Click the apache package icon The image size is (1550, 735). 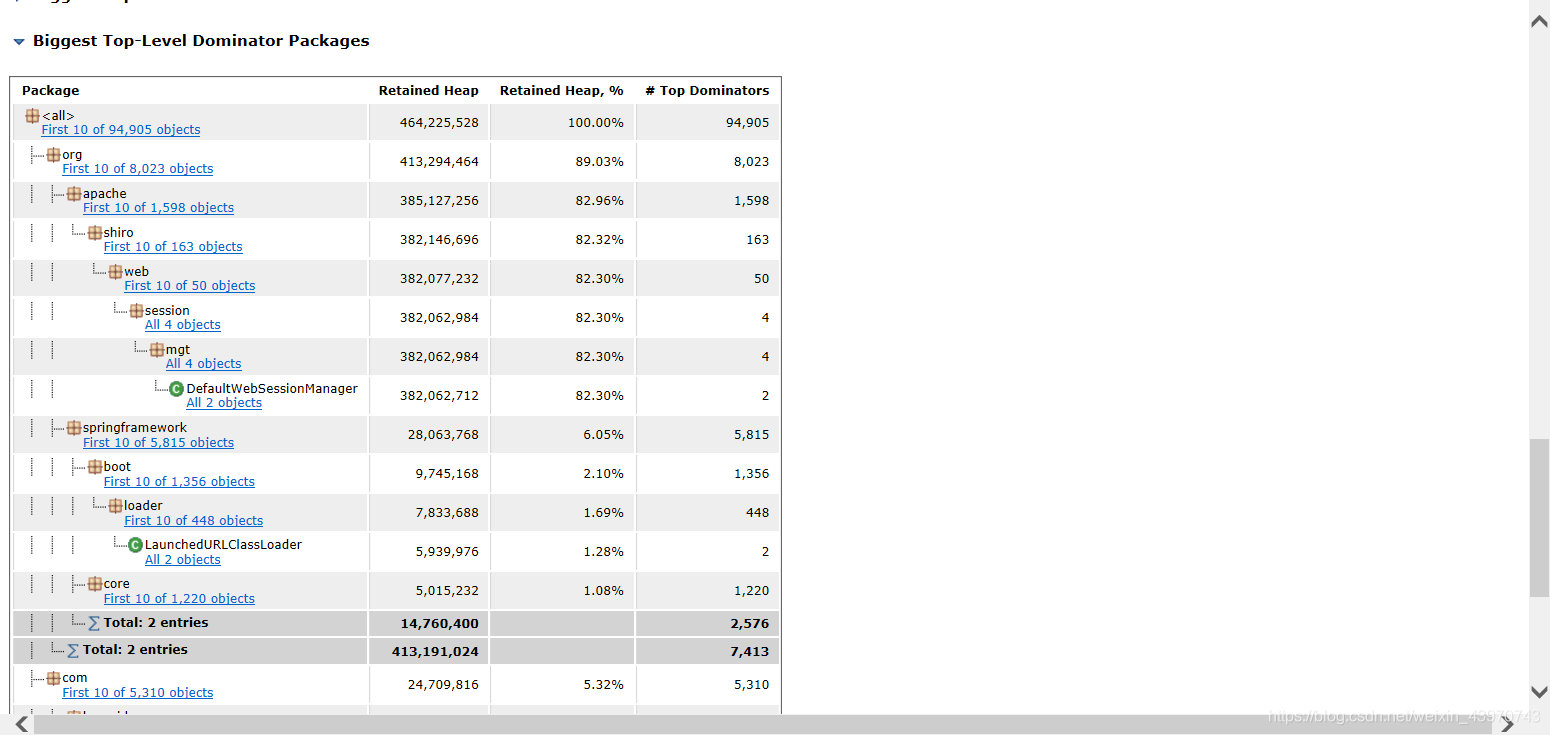point(74,194)
